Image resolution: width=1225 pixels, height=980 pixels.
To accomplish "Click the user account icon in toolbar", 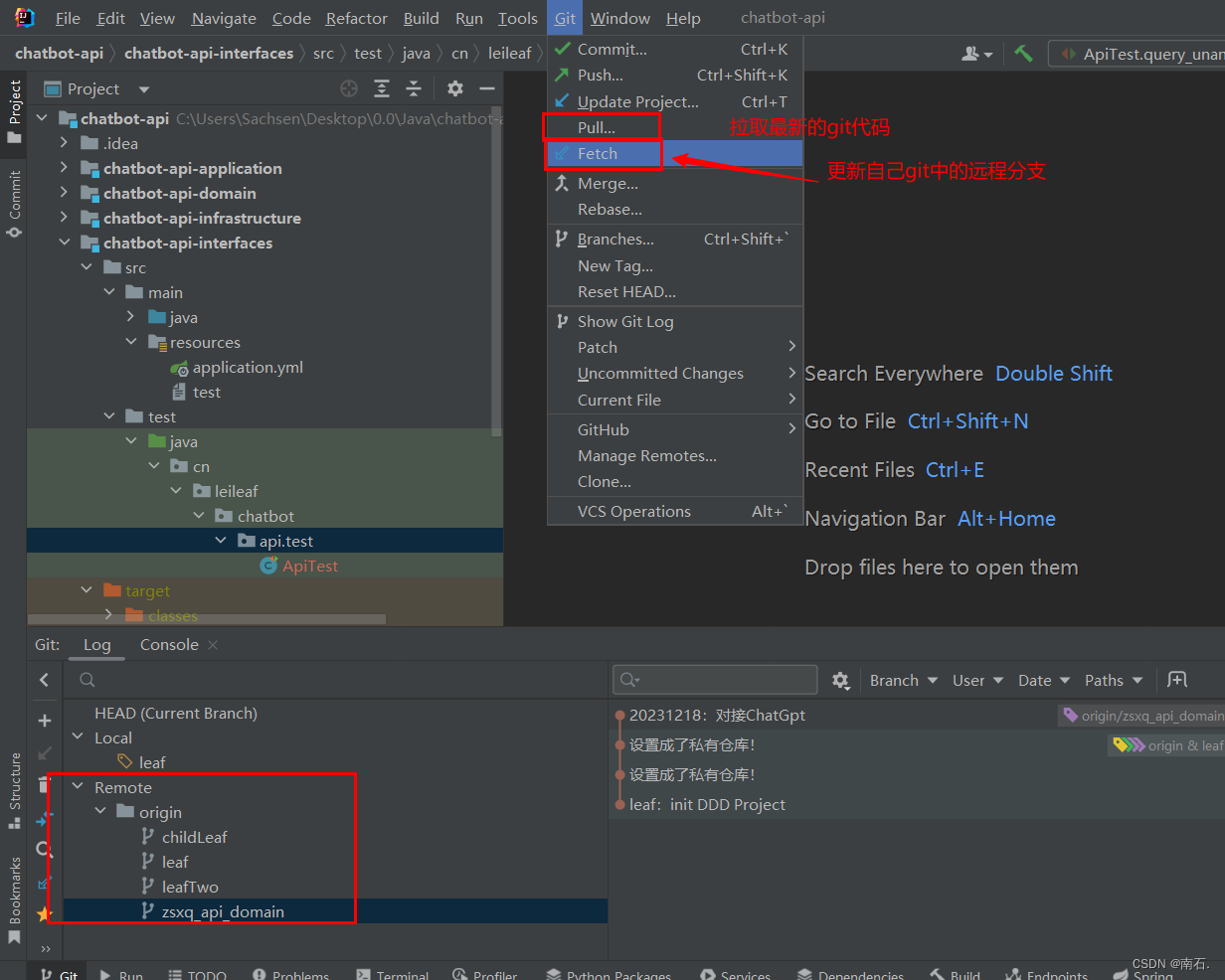I will [x=977, y=54].
